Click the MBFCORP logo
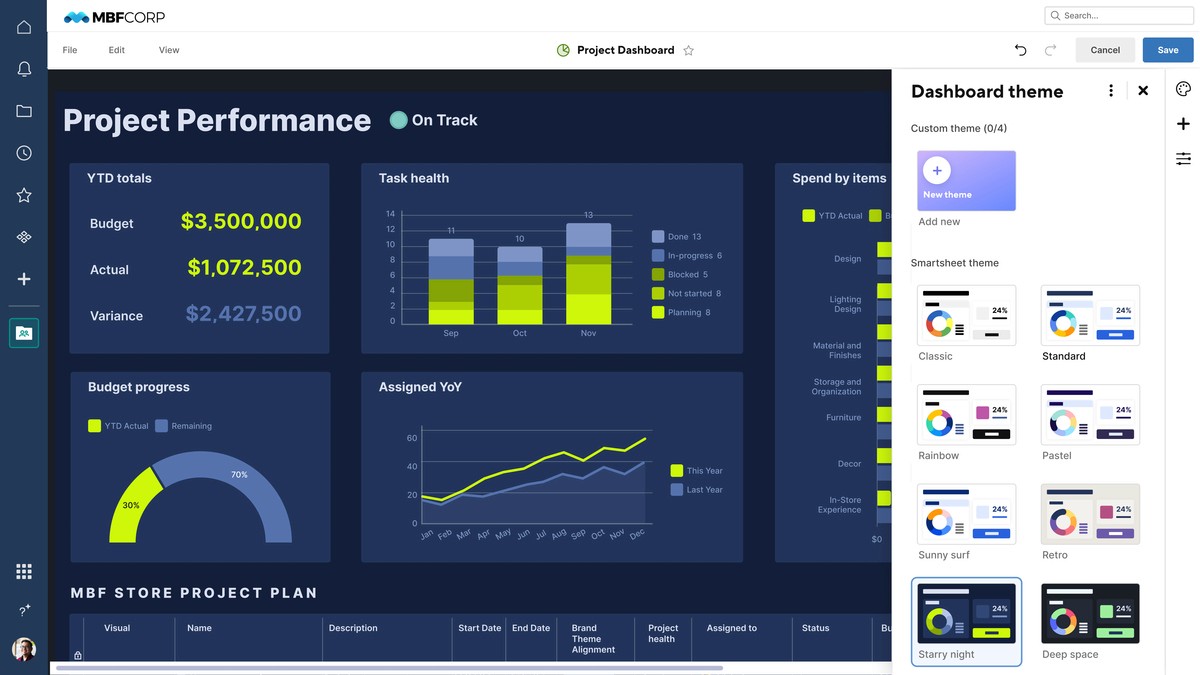This screenshot has height=675, width=1200. click(x=114, y=17)
